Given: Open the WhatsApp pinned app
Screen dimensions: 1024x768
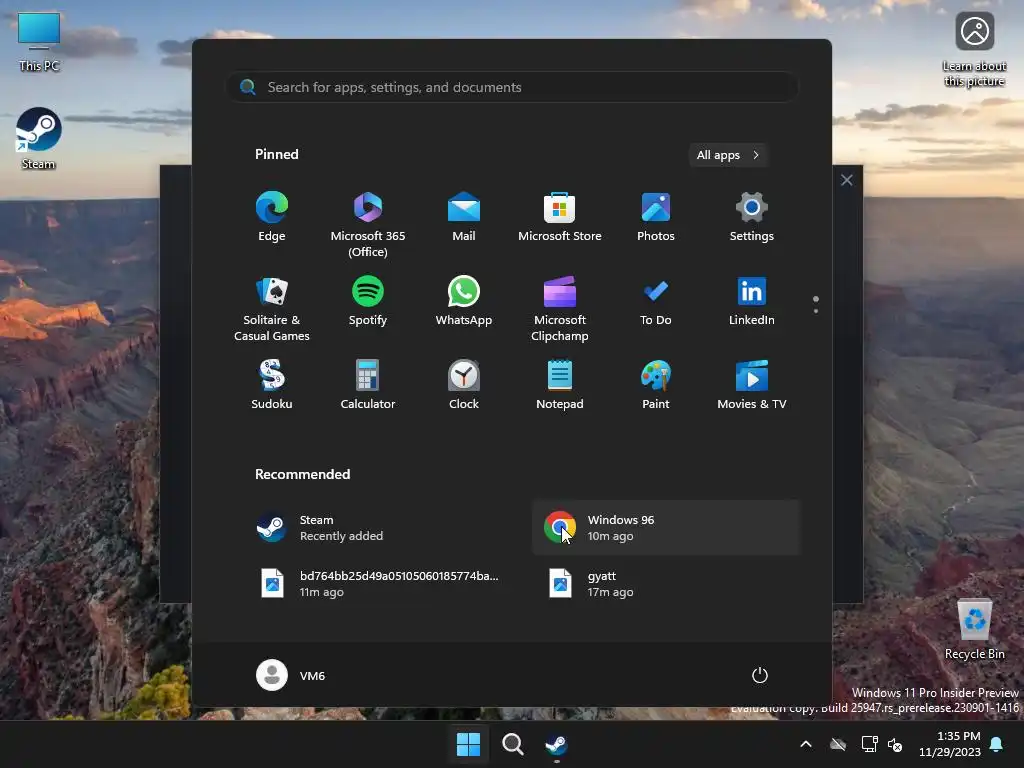Looking at the screenshot, I should click(464, 302).
